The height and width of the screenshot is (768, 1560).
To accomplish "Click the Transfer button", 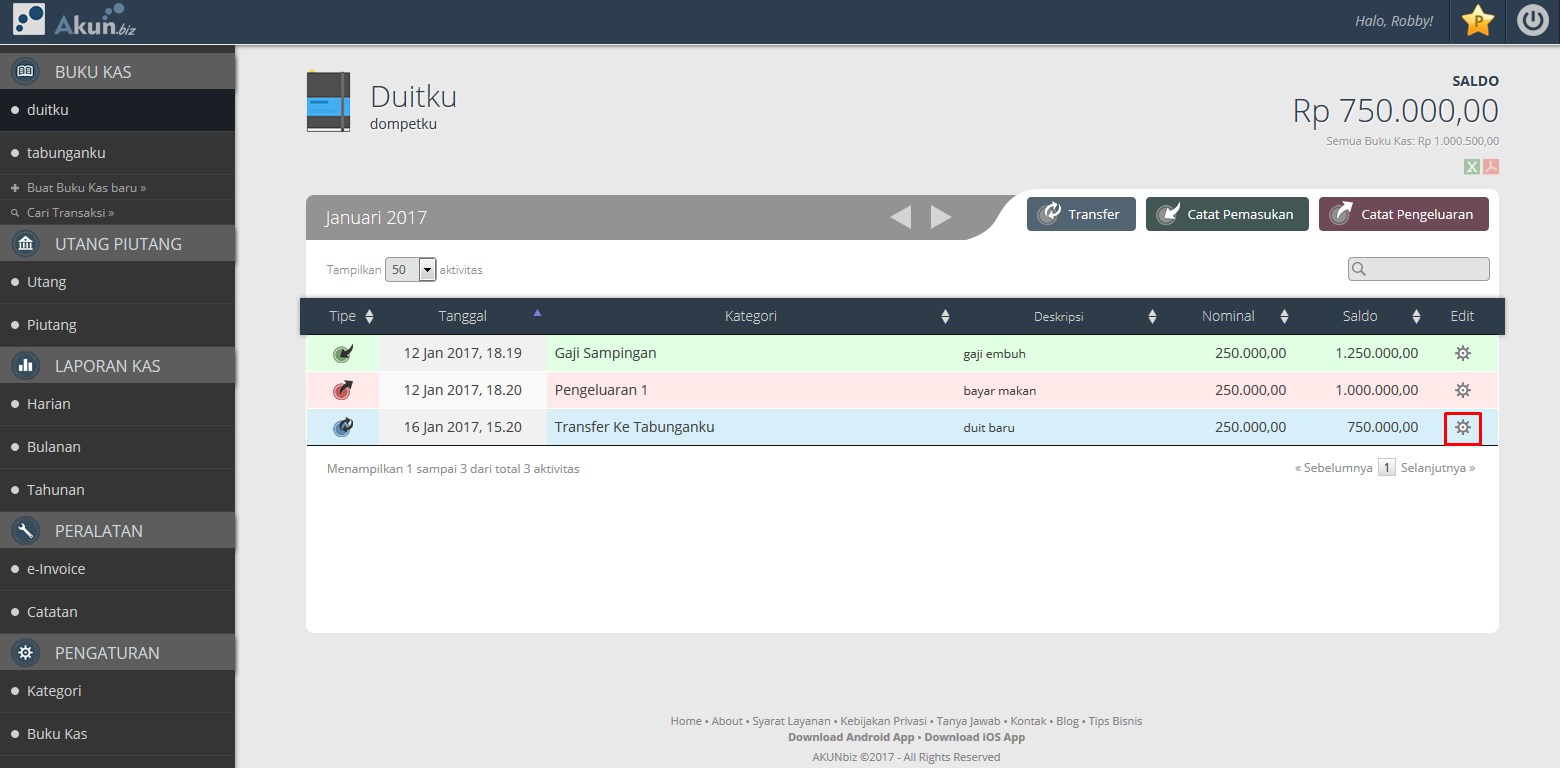I will [x=1081, y=214].
